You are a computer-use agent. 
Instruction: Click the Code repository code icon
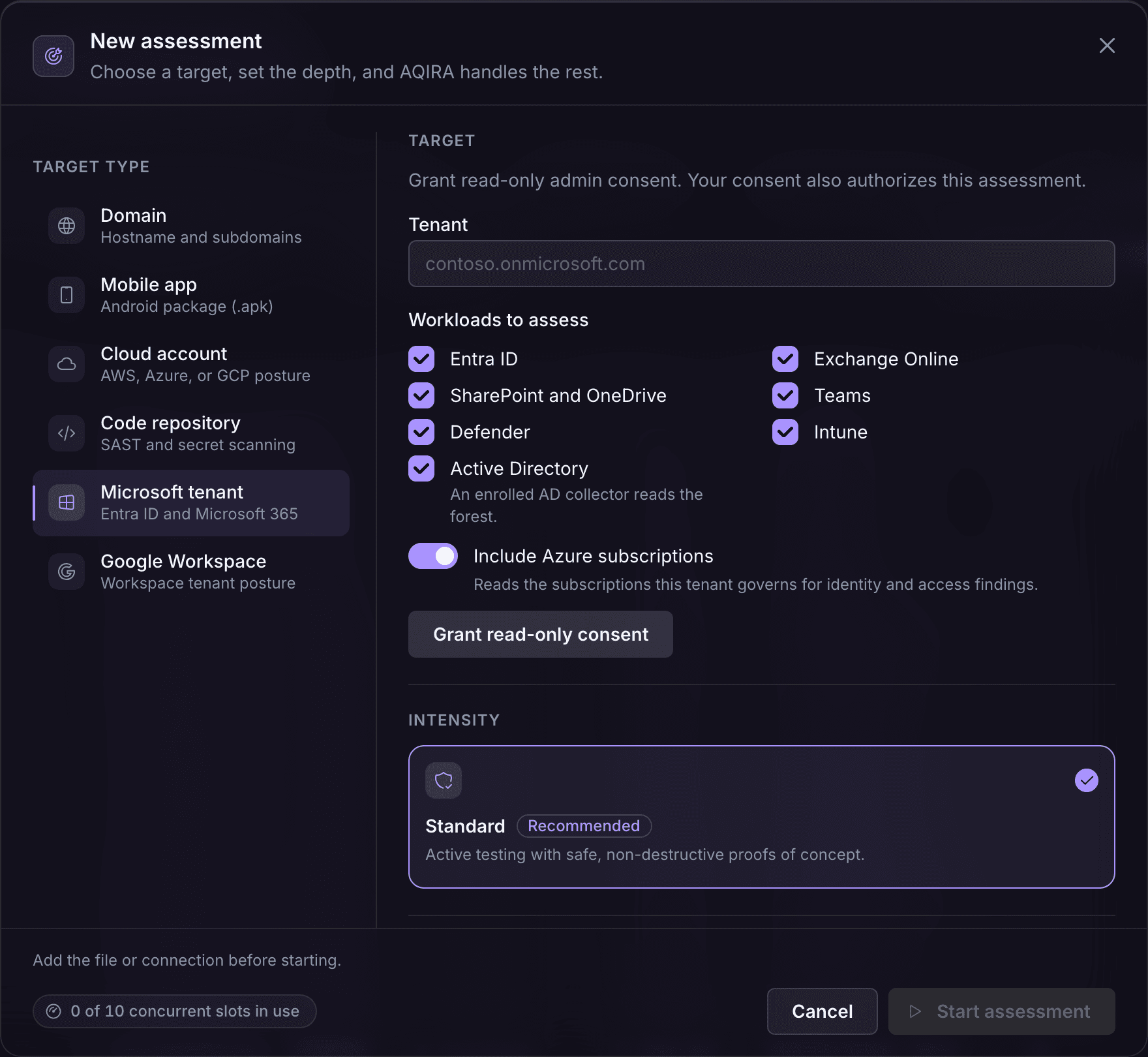click(67, 433)
